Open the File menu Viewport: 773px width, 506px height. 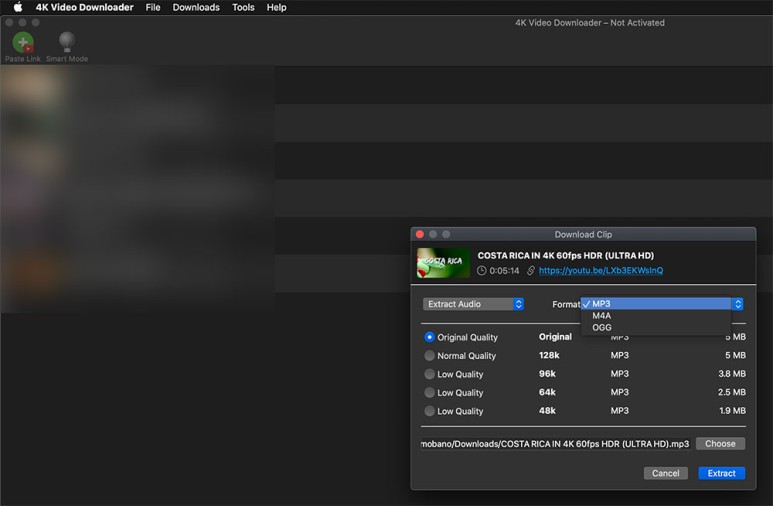153,7
